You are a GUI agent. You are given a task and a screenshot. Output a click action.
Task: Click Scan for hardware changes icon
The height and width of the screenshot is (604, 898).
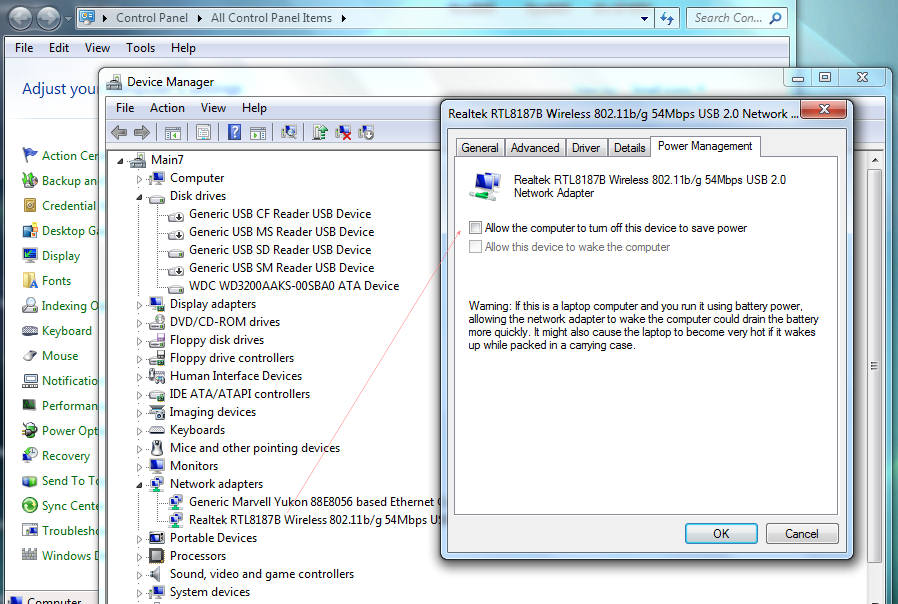click(x=289, y=132)
